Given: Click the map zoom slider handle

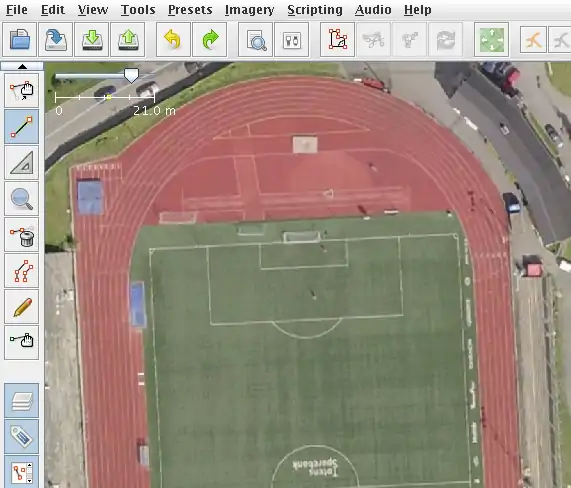Looking at the screenshot, I should 131,75.
